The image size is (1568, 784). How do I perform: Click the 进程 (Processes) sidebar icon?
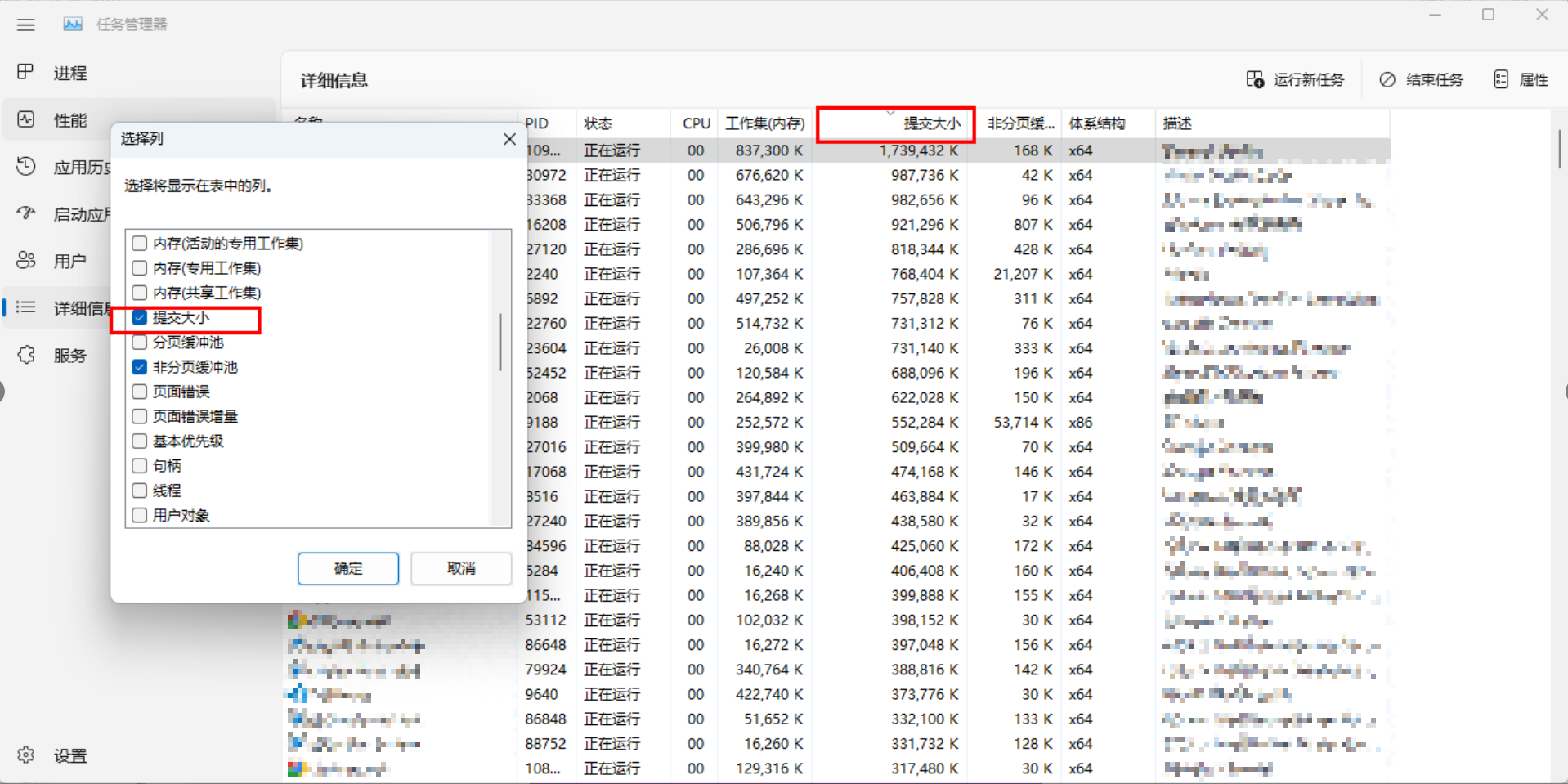pos(26,73)
